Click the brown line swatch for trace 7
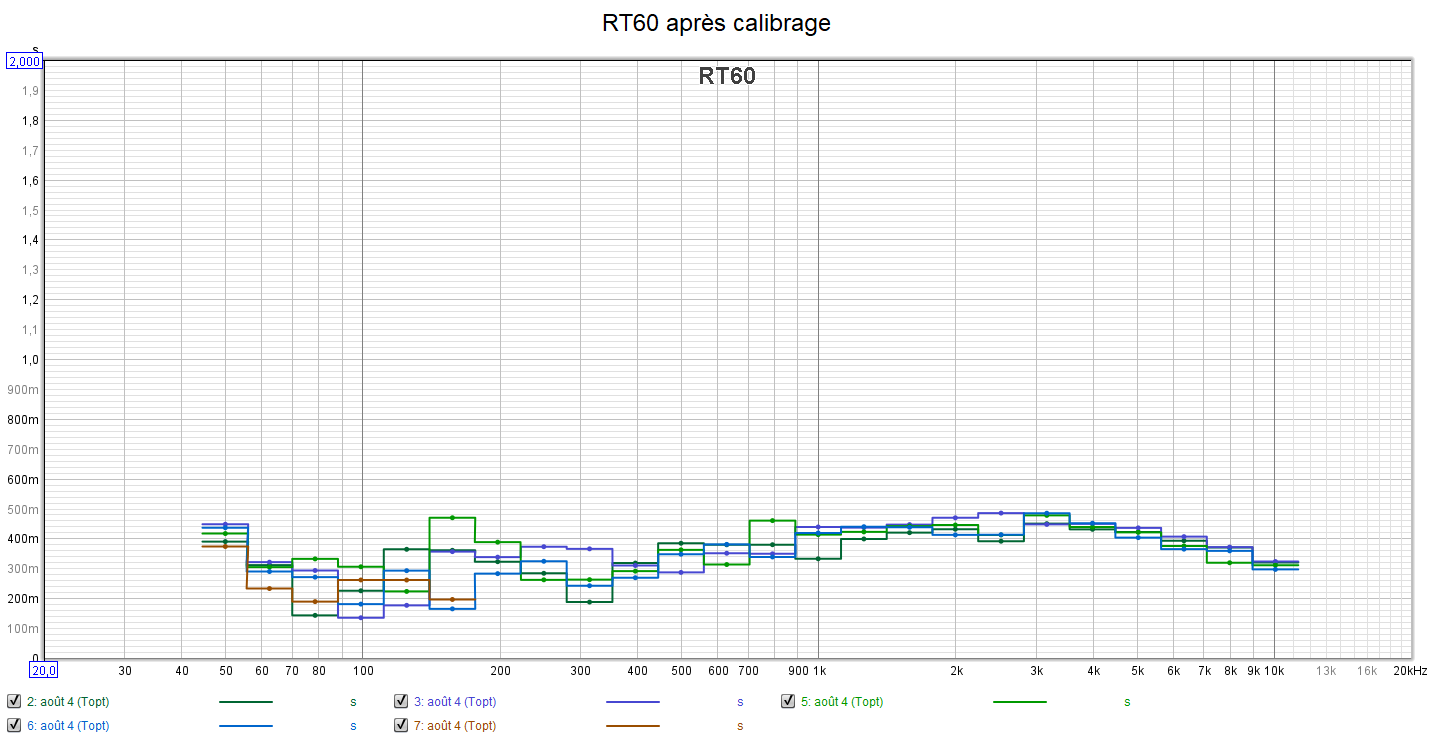The width and height of the screenshot is (1433, 740). (633, 726)
